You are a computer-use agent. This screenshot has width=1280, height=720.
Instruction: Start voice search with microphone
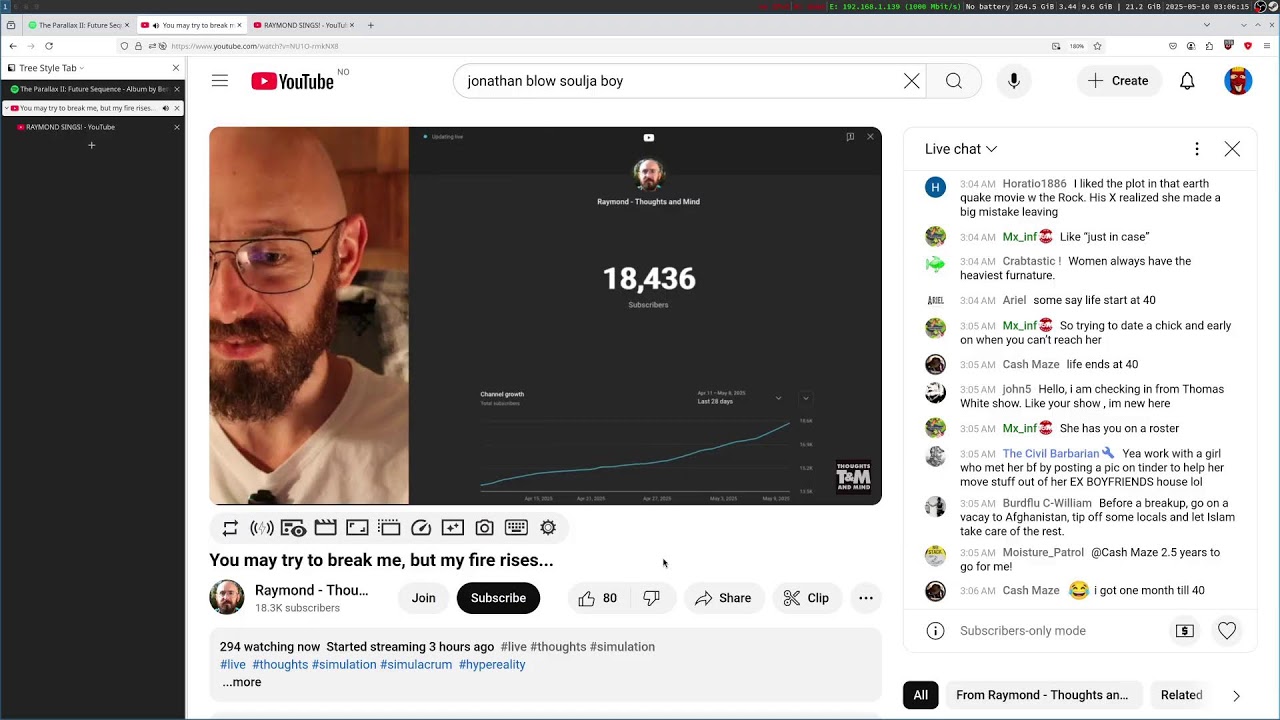(x=1014, y=81)
